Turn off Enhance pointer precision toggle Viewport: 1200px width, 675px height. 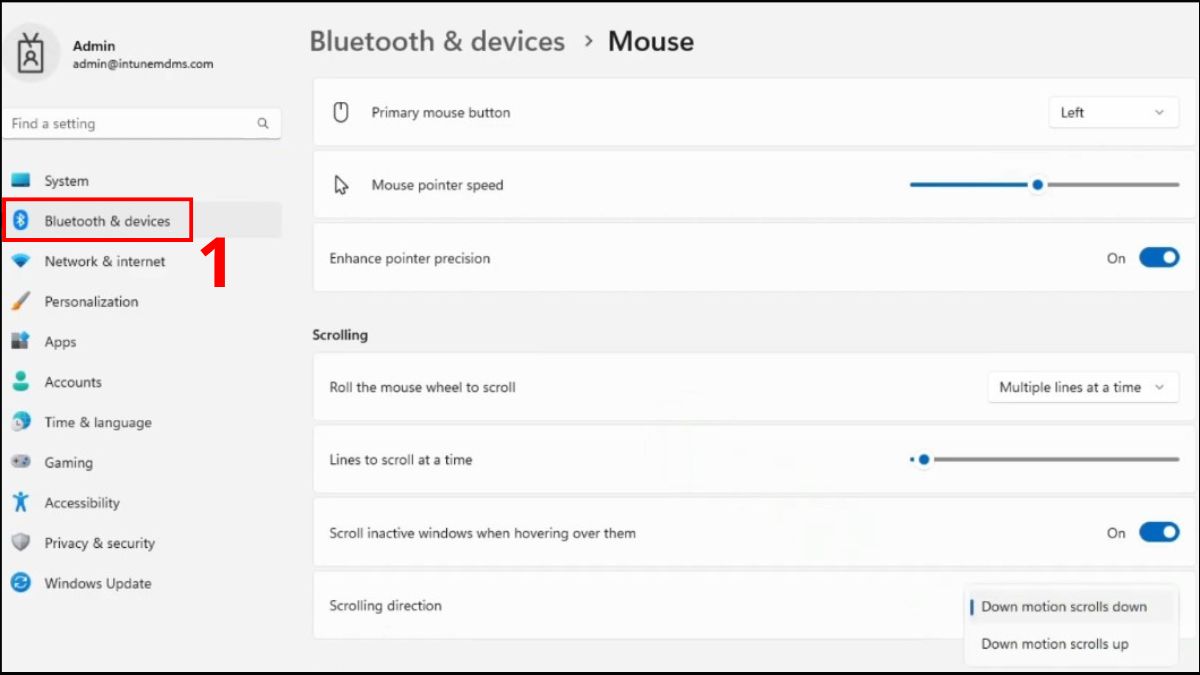[1159, 258]
